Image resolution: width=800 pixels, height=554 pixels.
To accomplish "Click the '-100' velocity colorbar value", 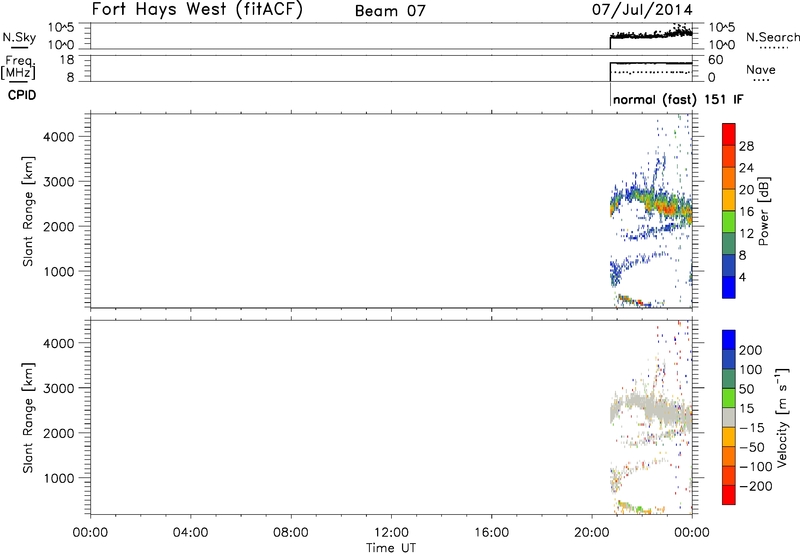I will [756, 467].
